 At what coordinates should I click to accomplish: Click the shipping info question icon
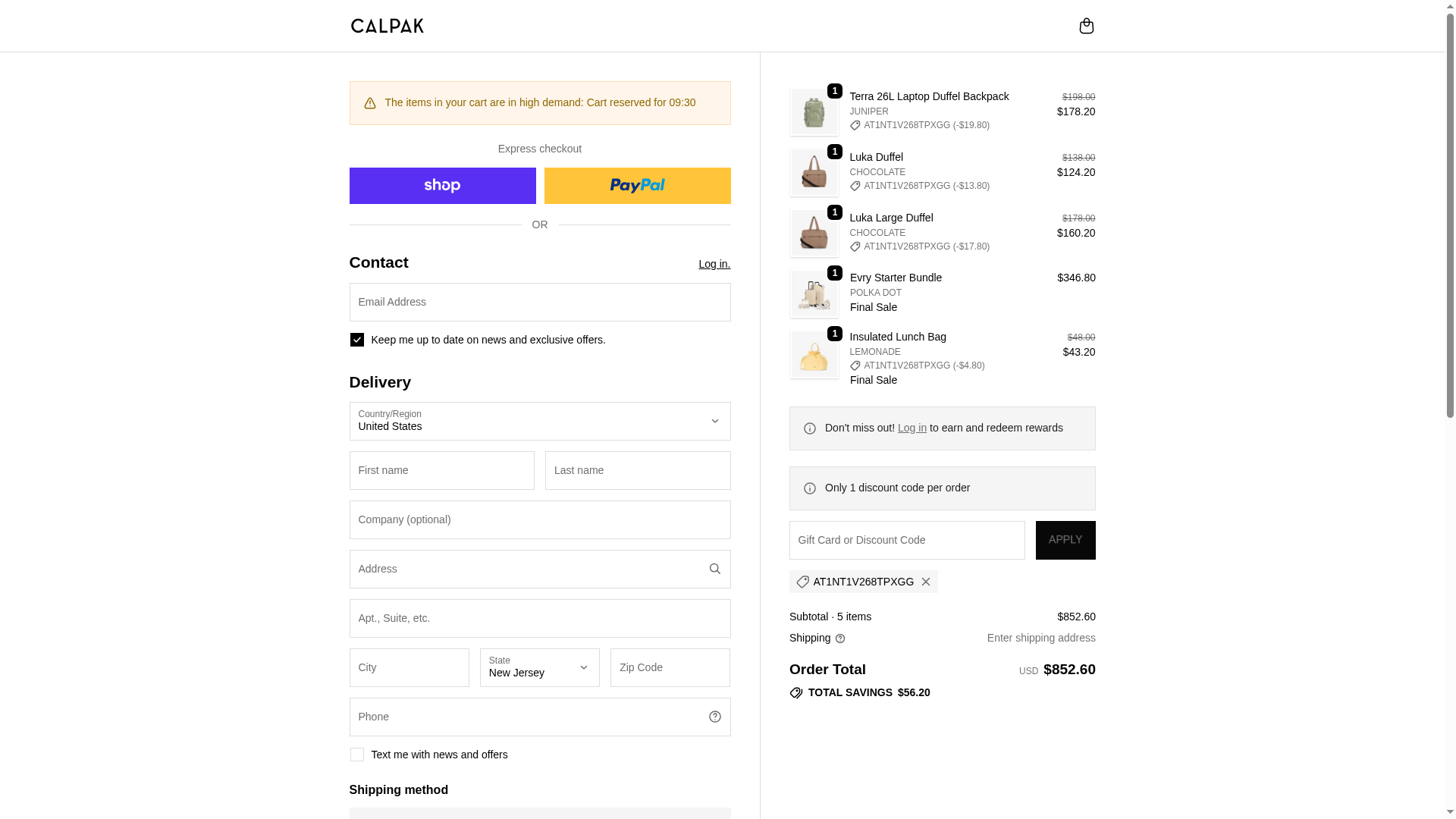[x=840, y=639]
